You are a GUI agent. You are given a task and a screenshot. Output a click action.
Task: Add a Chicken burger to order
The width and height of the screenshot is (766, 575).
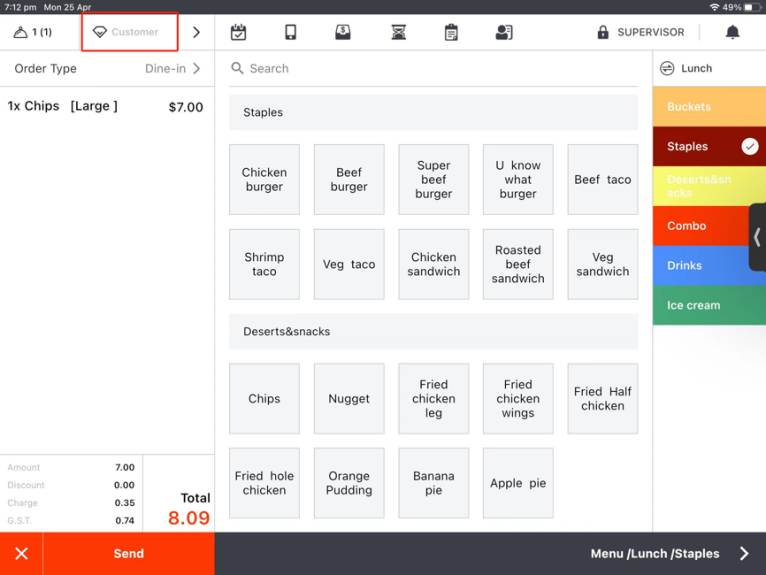pyautogui.click(x=264, y=180)
